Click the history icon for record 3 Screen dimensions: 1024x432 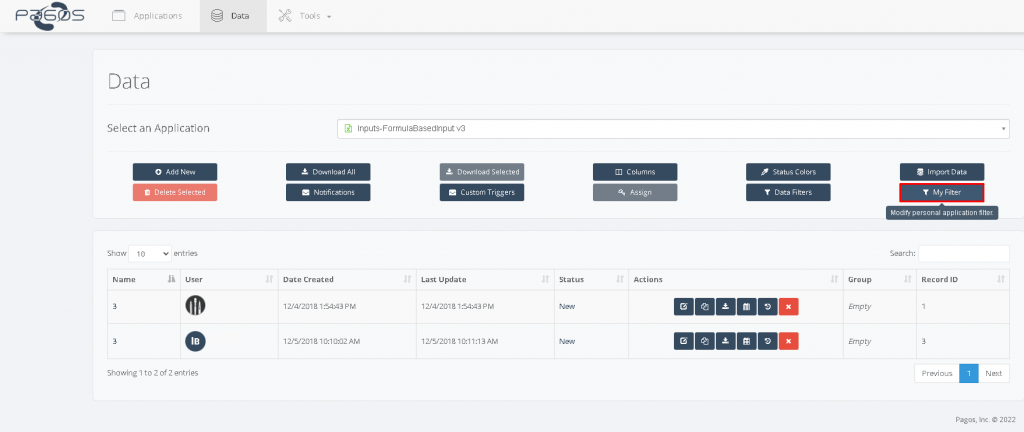pos(767,341)
